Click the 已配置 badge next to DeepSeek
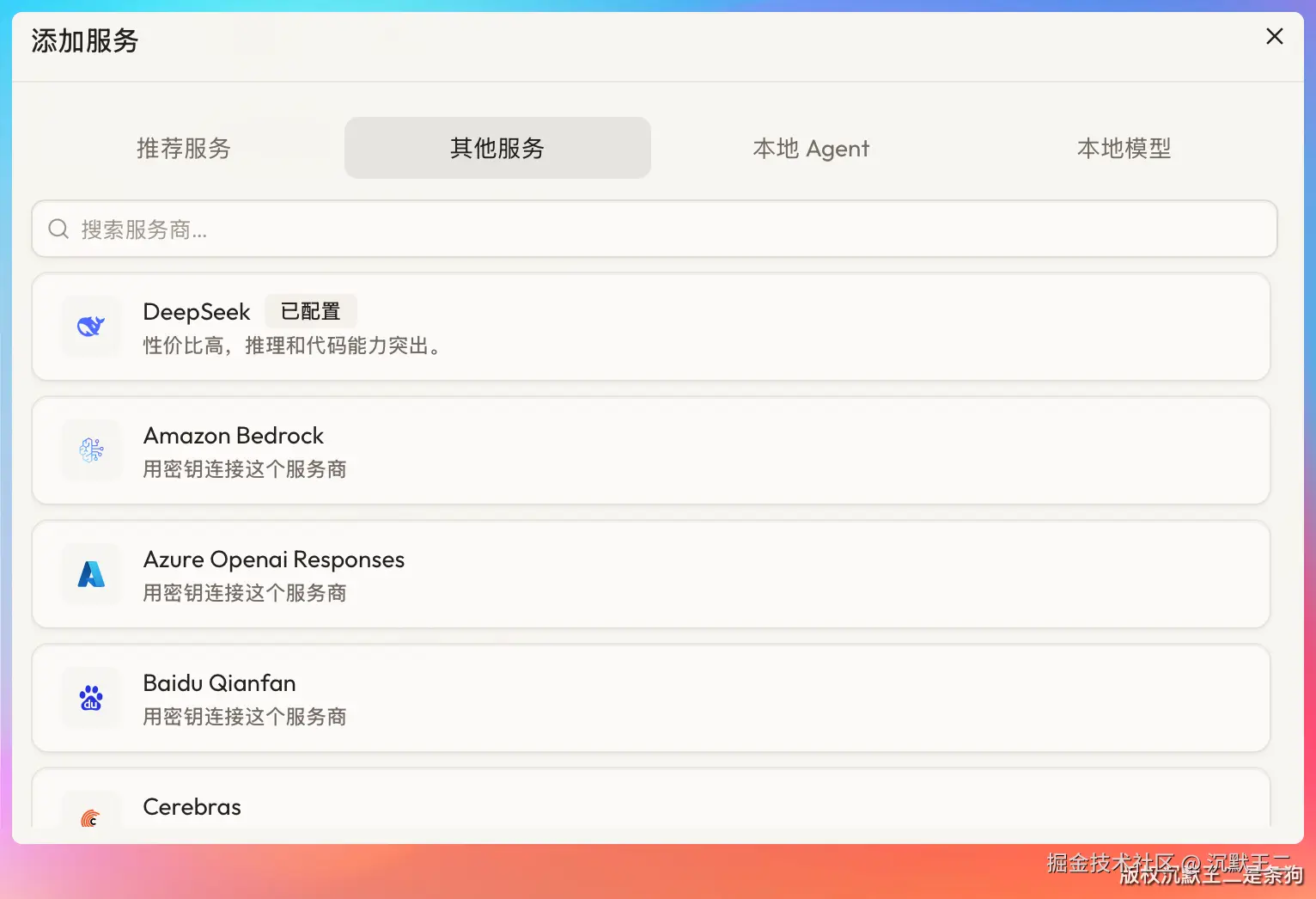Image resolution: width=1316 pixels, height=899 pixels. pyautogui.click(x=310, y=311)
